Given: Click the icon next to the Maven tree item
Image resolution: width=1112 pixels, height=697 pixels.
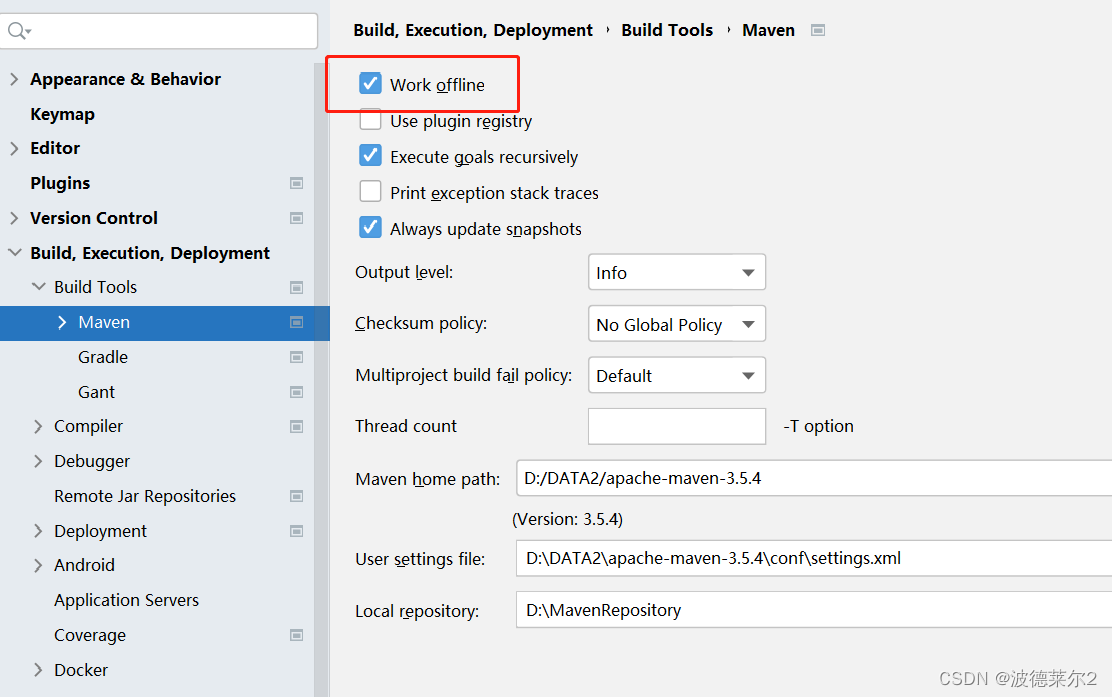Looking at the screenshot, I should click(x=297, y=322).
